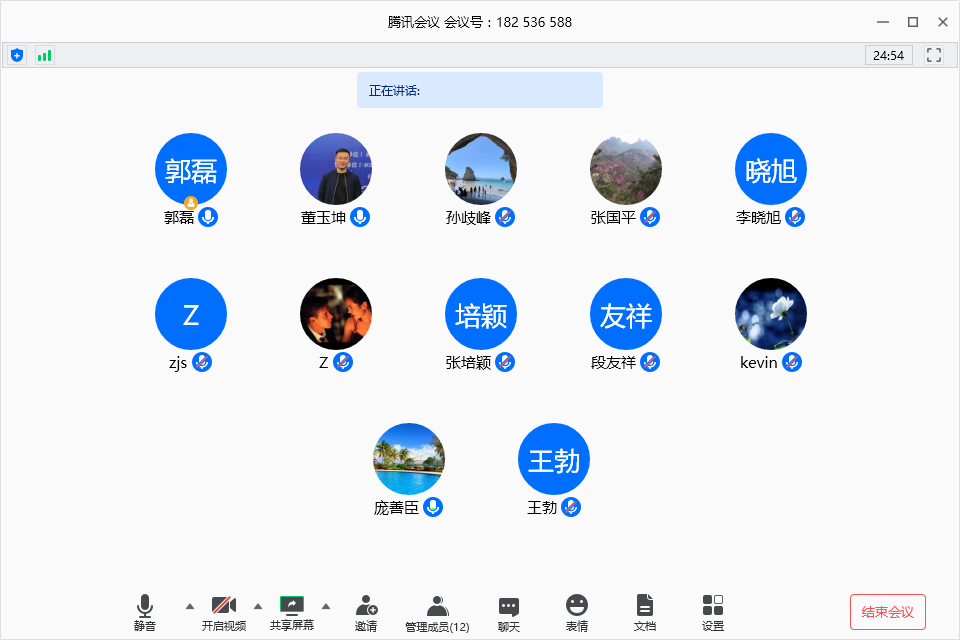Click 孙歧峰's muted microphone icon

click(x=505, y=217)
